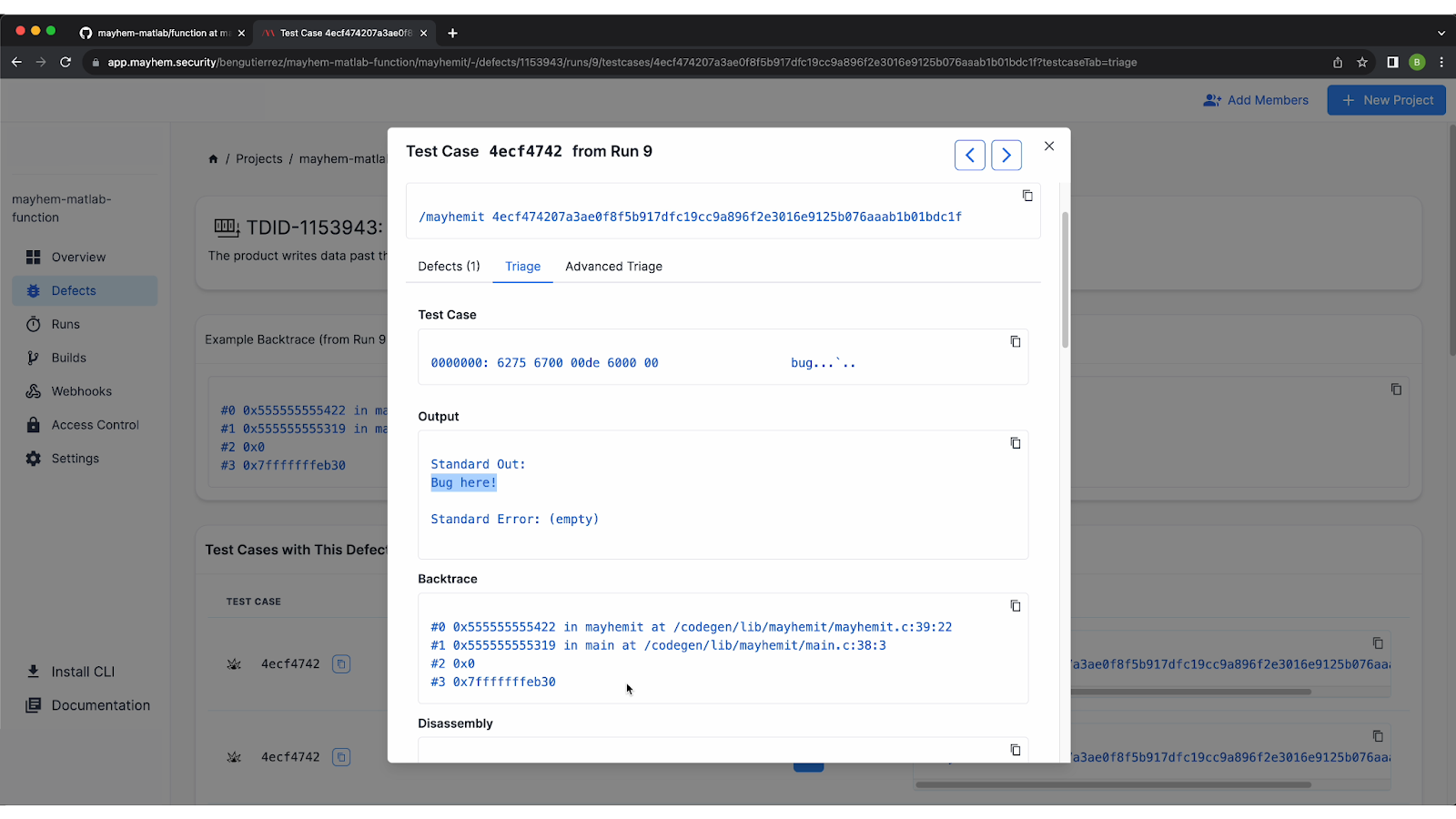Go to previous test case arrow
The image size is (1456, 819).
click(x=970, y=156)
